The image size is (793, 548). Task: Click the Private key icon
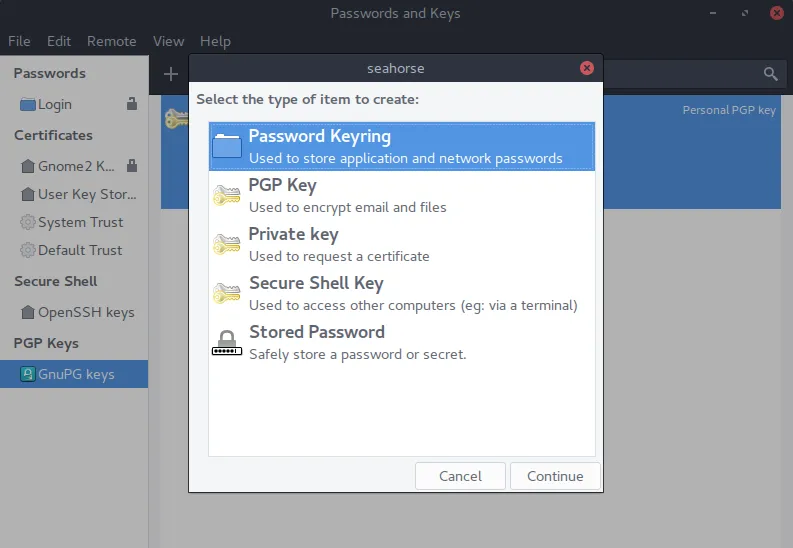[x=227, y=244]
